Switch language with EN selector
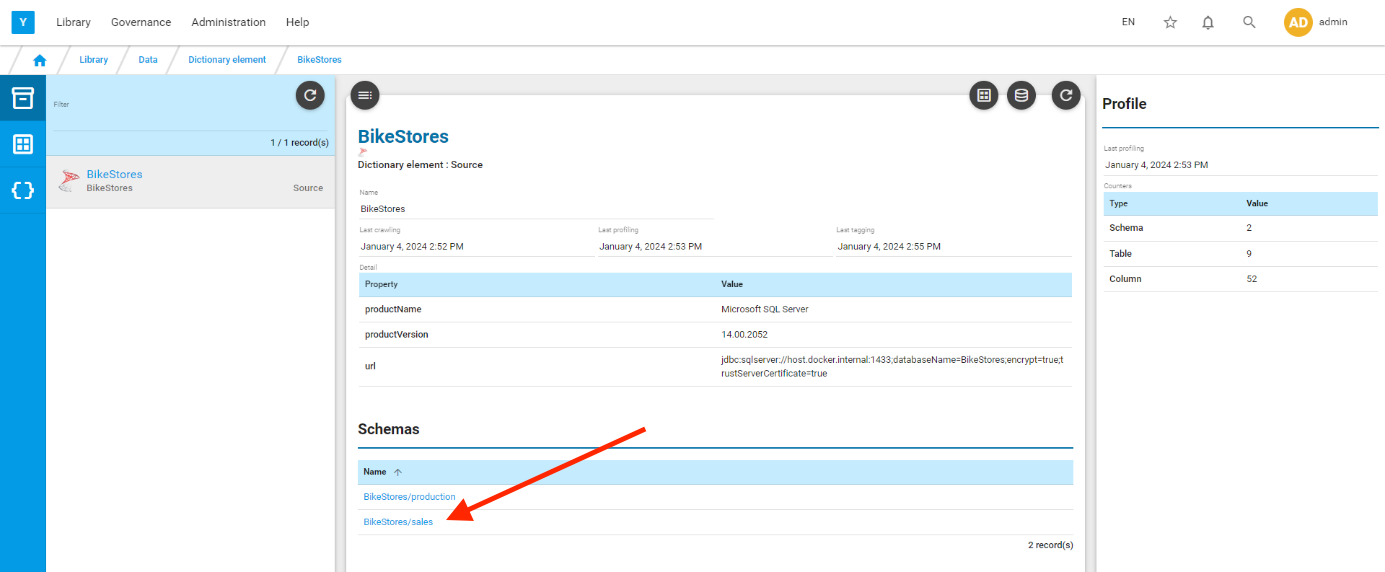 [x=1128, y=22]
